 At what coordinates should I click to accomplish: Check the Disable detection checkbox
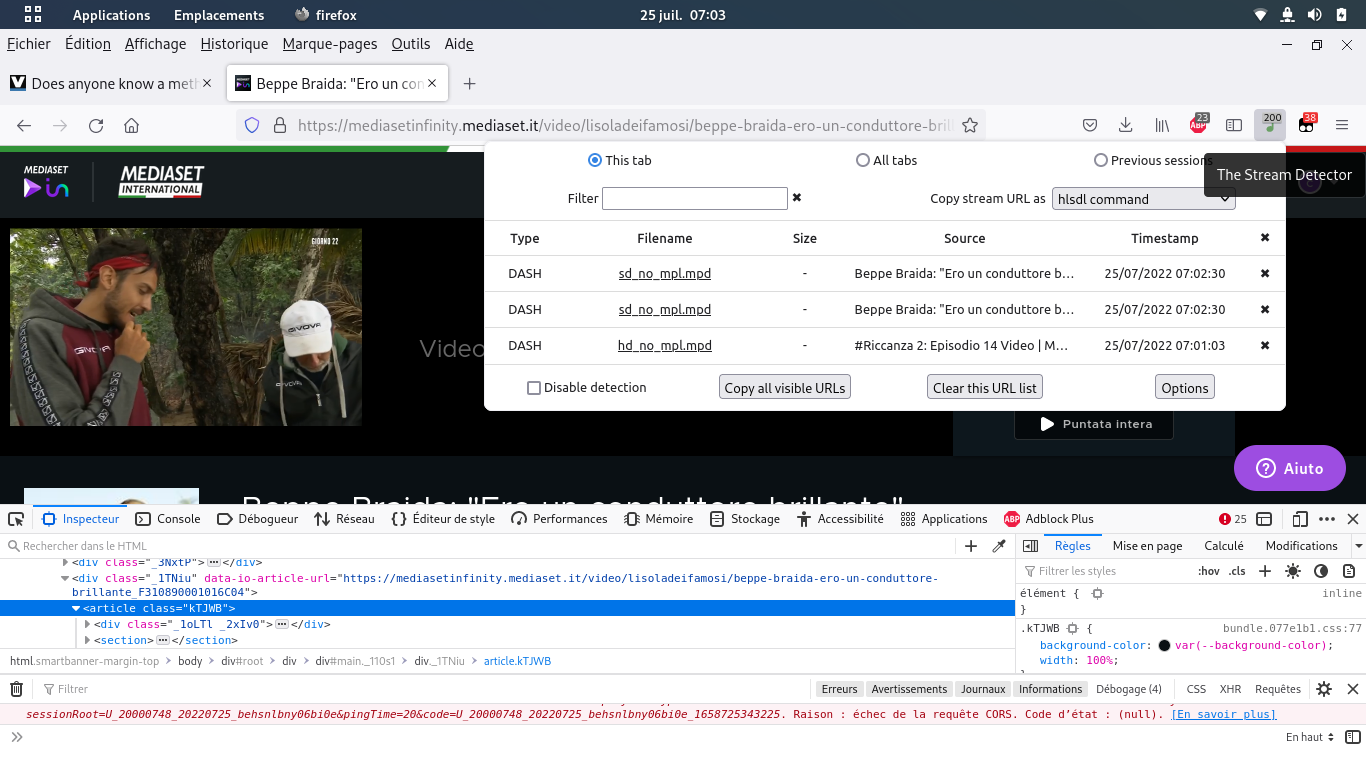(534, 388)
